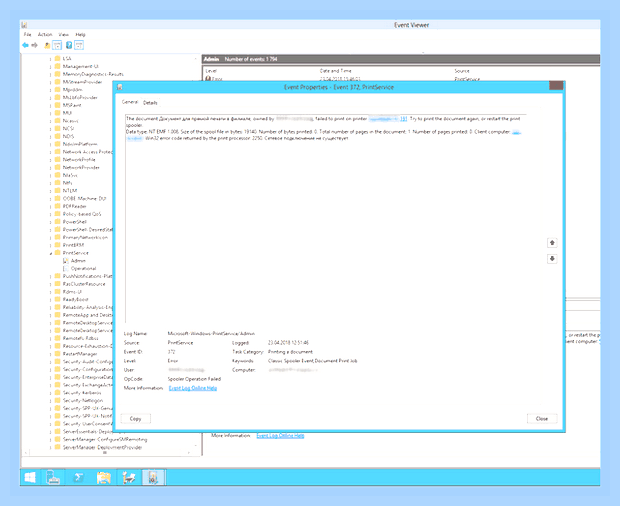This screenshot has width=620, height=506.
Task: Select the Policy-based QoS tree item
Action: tap(82, 214)
